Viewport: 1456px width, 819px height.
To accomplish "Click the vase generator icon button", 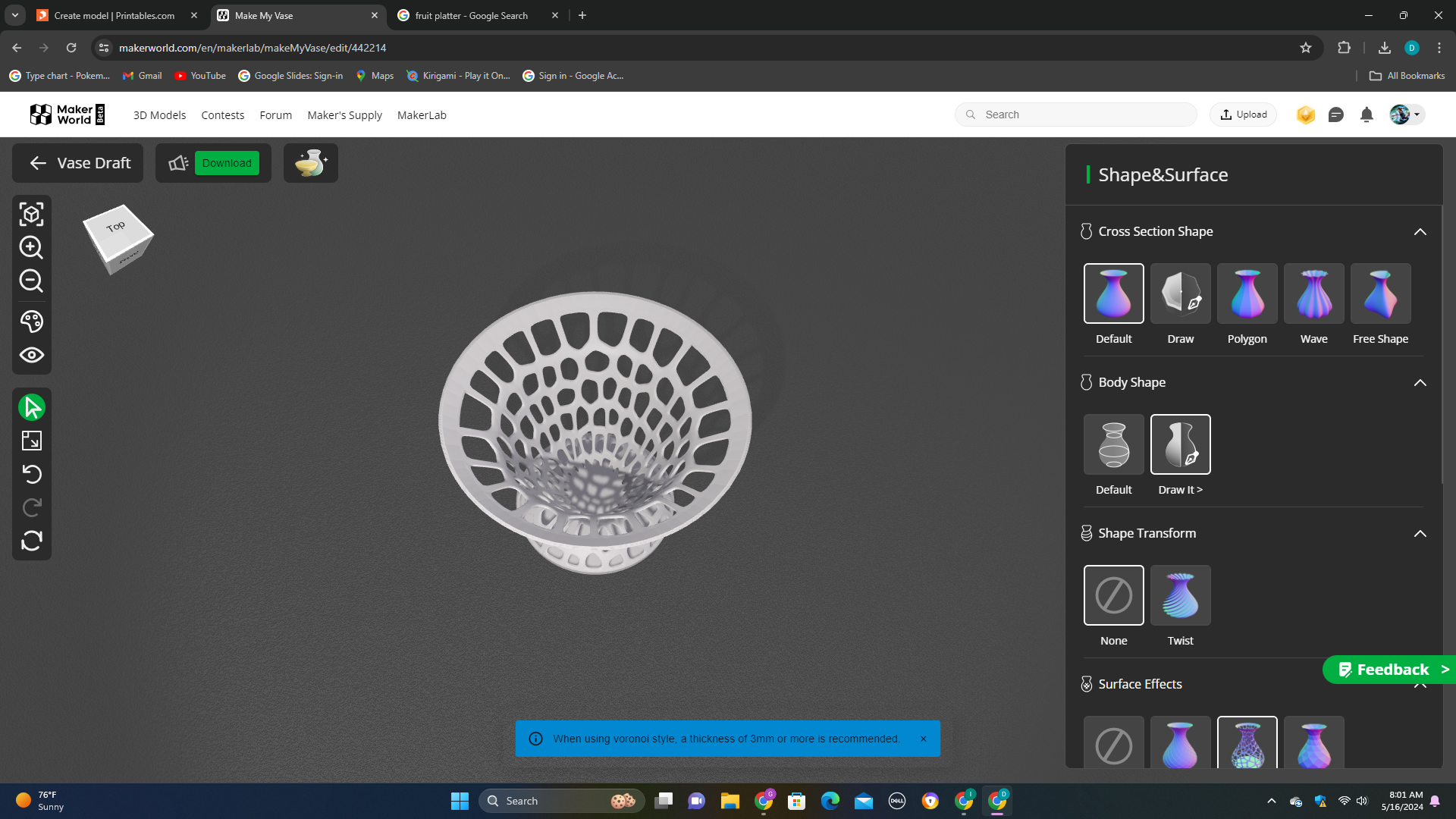I will (x=311, y=163).
